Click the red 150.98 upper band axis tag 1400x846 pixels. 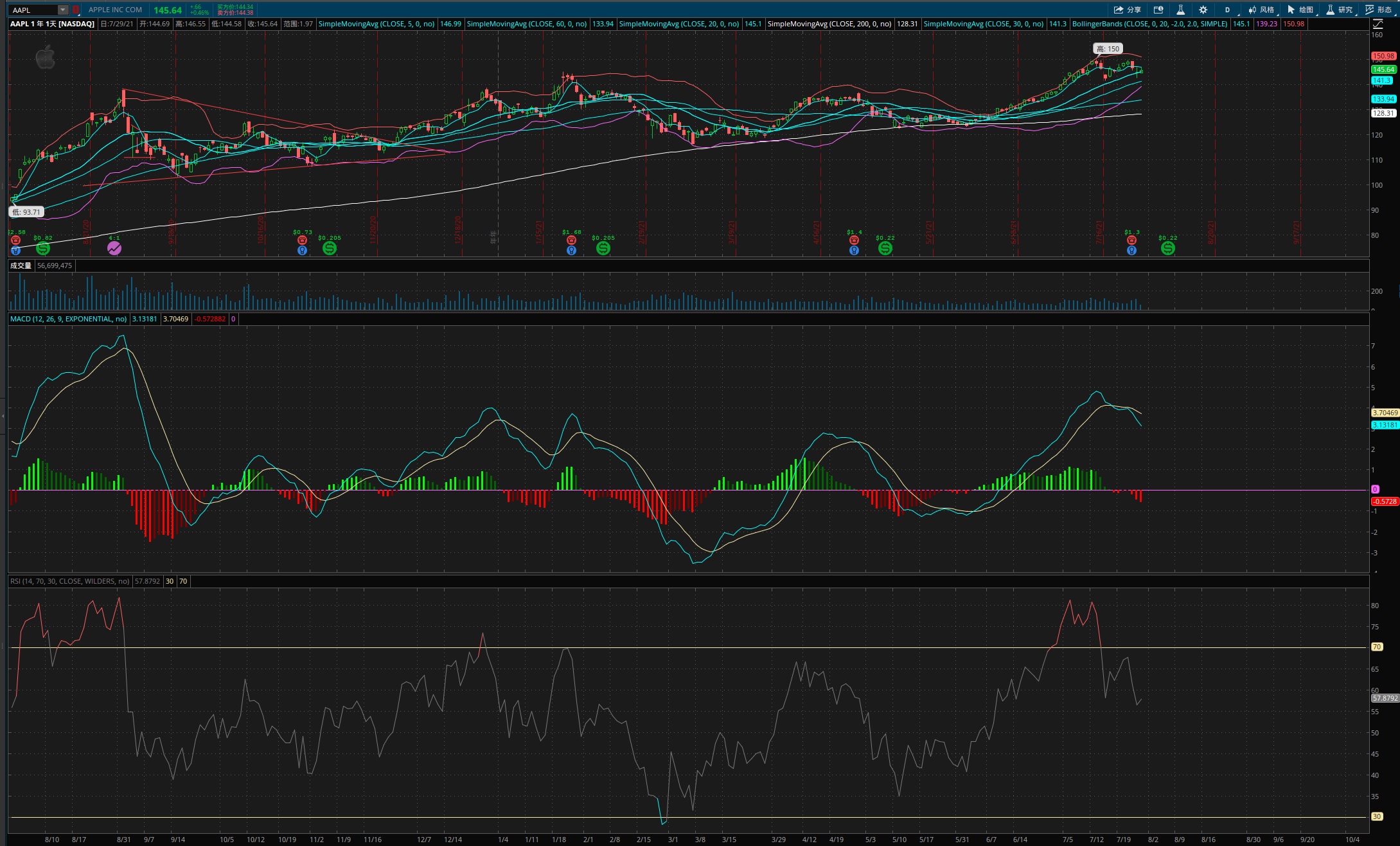pos(1383,56)
